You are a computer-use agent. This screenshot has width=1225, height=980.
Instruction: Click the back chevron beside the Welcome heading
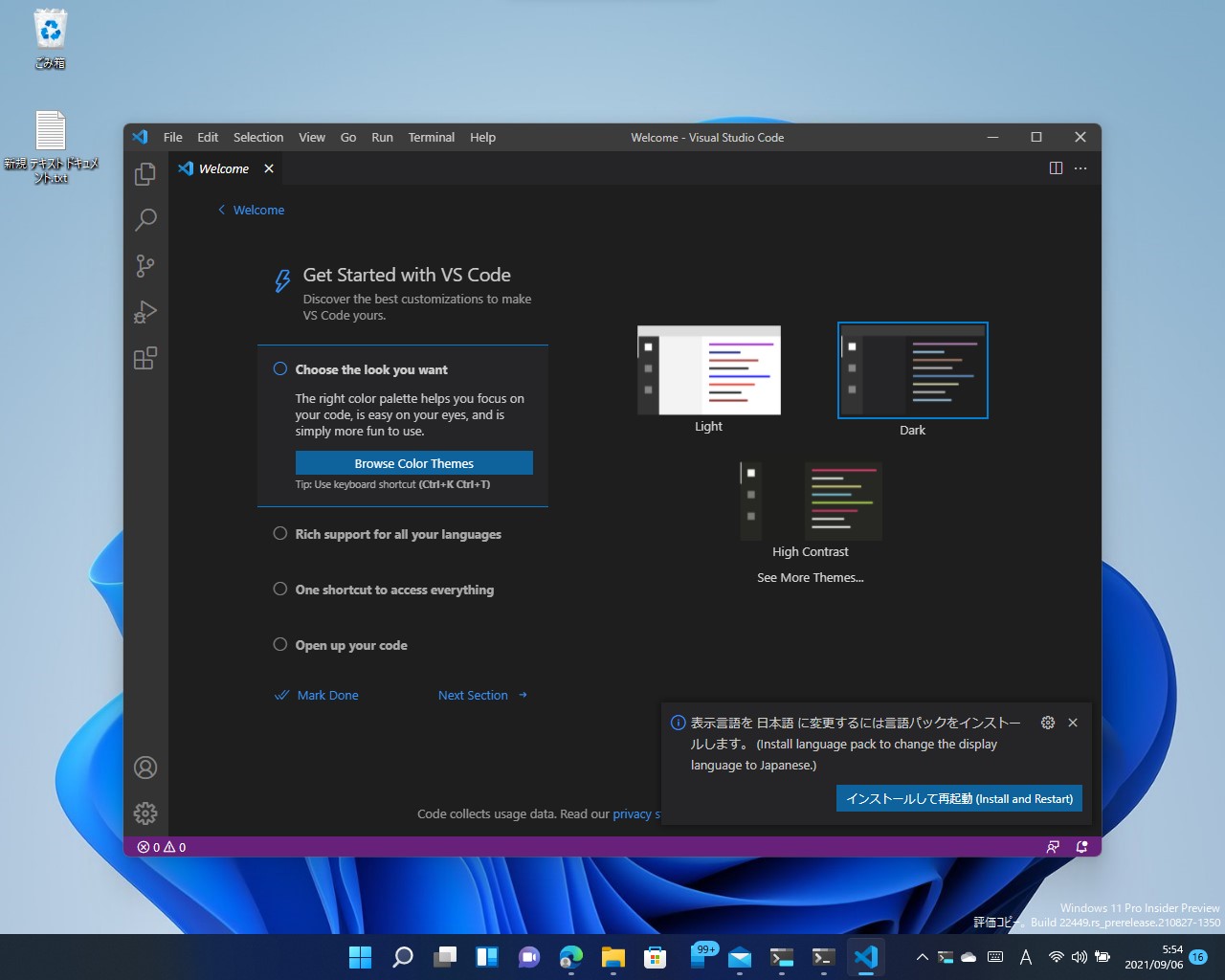pyautogui.click(x=221, y=210)
